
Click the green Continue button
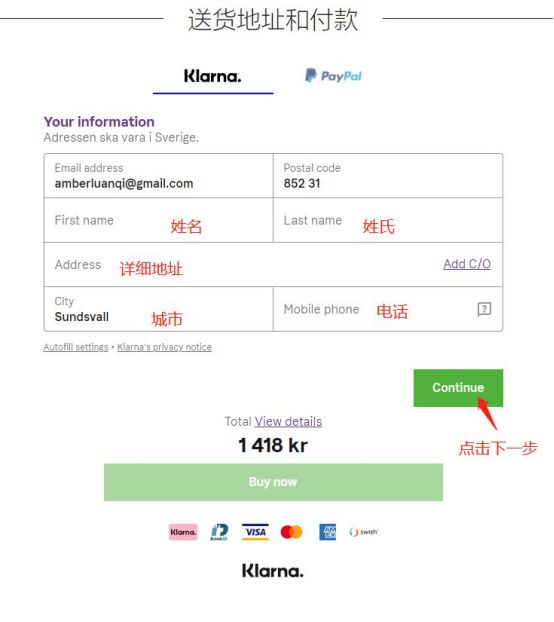coord(458,388)
